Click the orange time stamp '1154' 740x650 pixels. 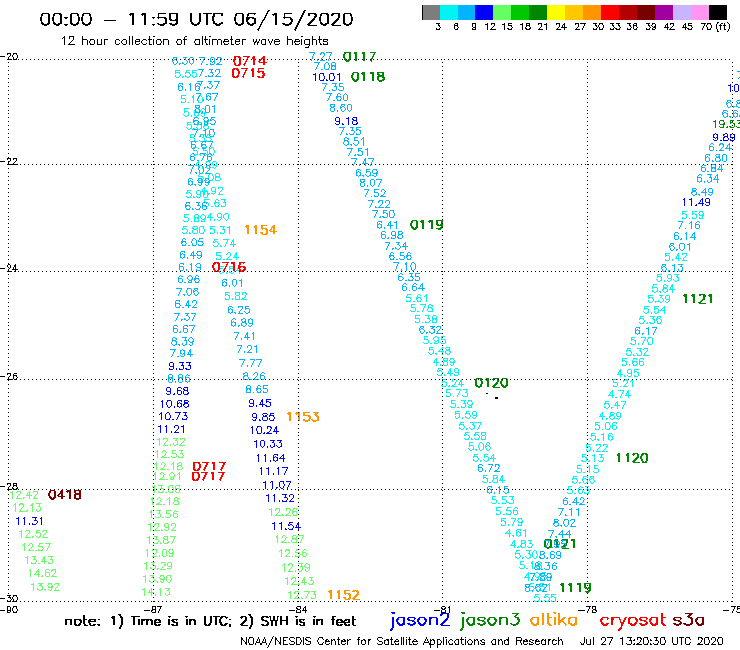[x=261, y=230]
